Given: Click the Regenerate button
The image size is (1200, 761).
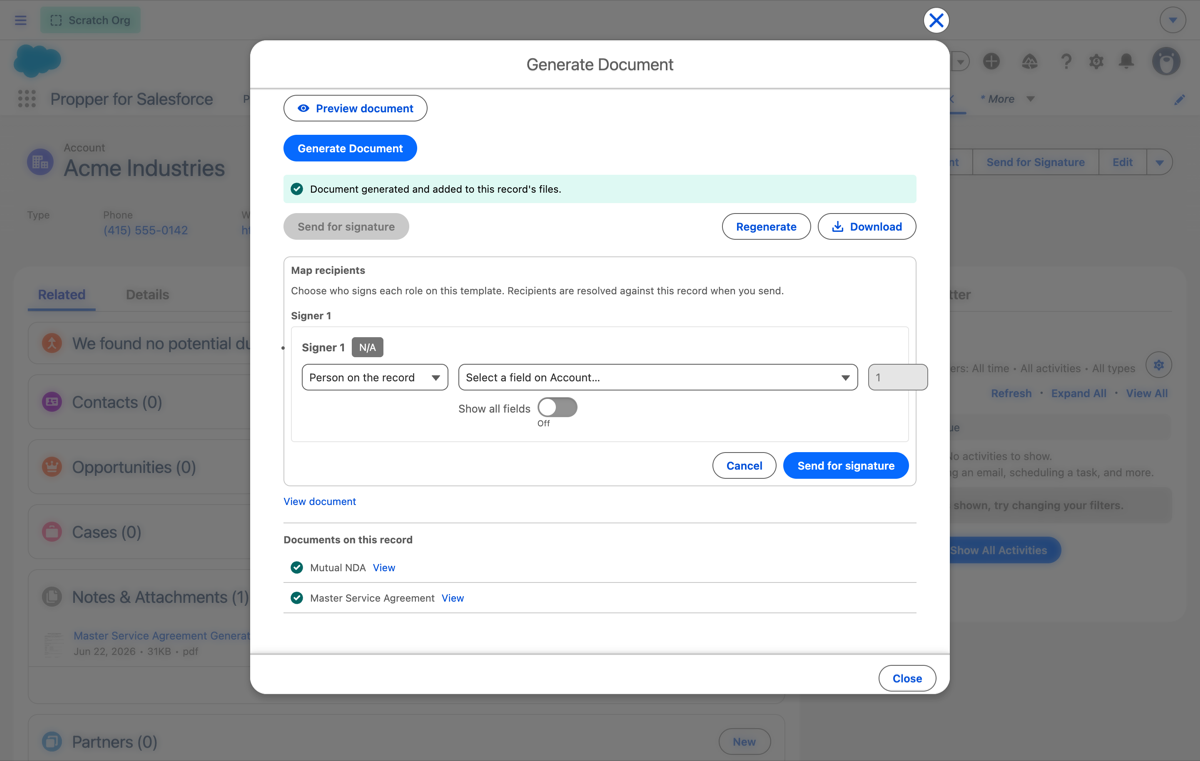Looking at the screenshot, I should click(766, 226).
